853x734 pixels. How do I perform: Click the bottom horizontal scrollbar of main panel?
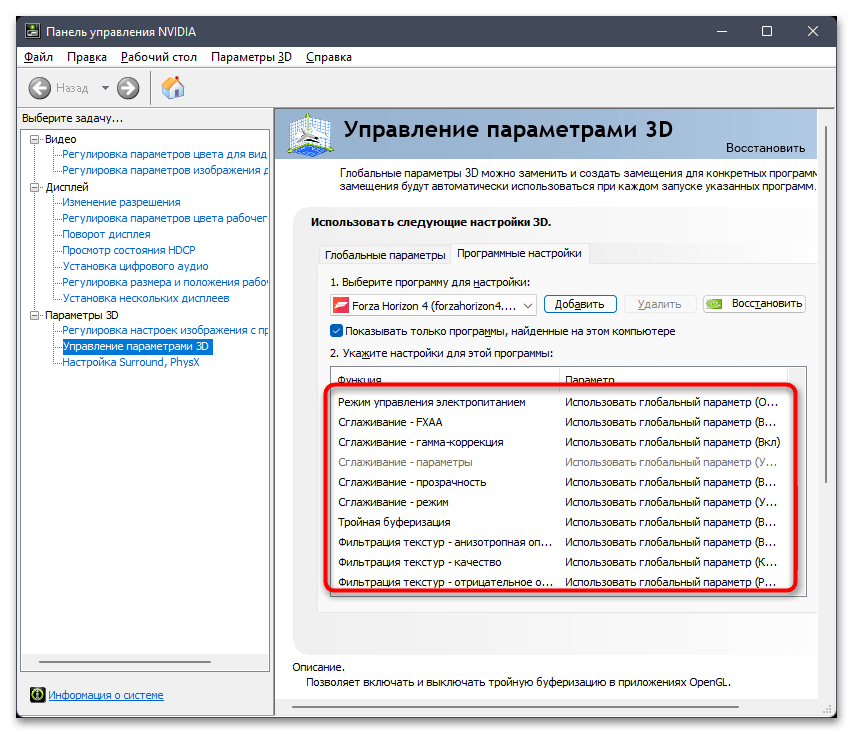click(515, 707)
